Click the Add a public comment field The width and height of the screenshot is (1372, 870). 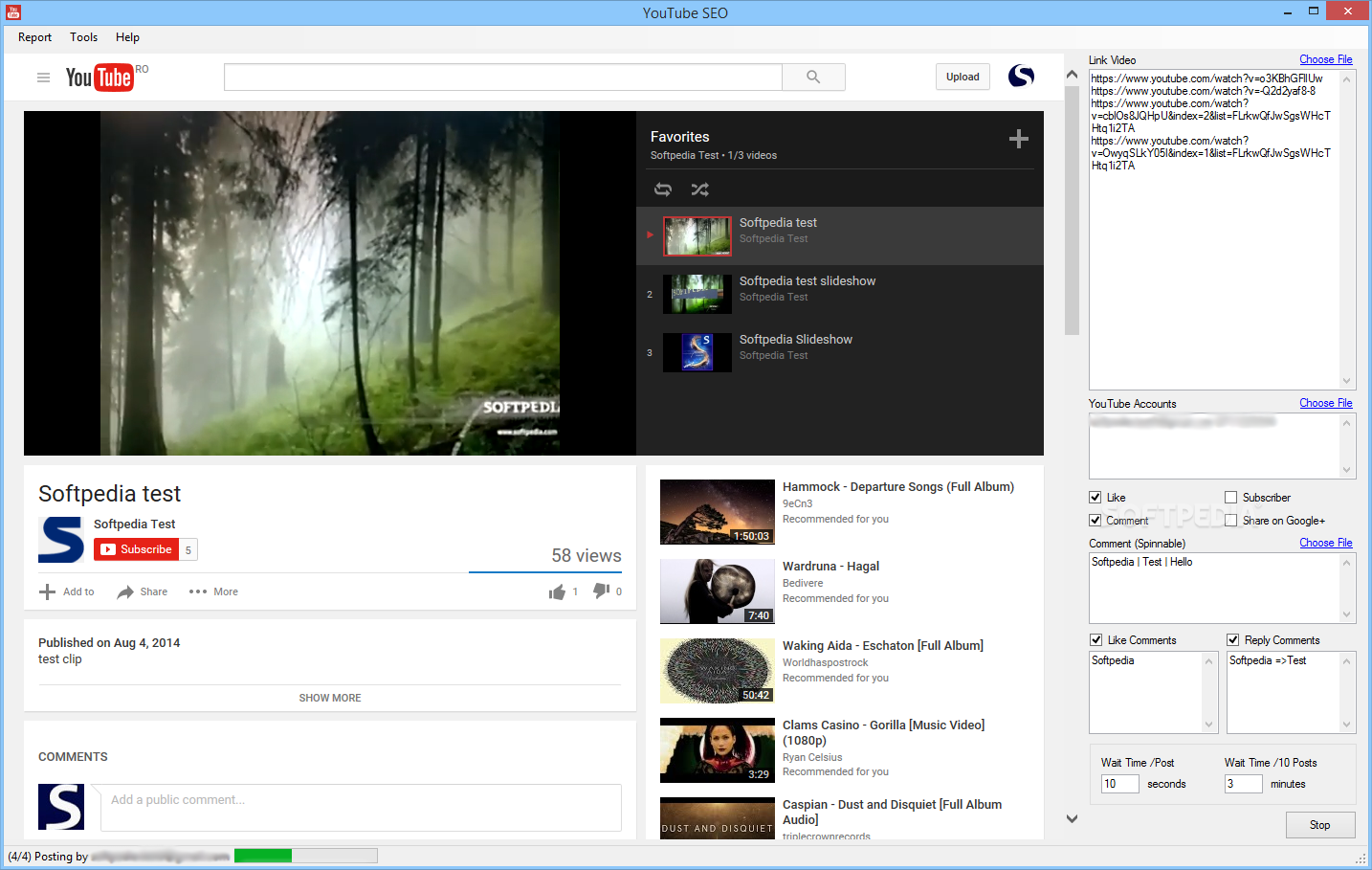361,807
